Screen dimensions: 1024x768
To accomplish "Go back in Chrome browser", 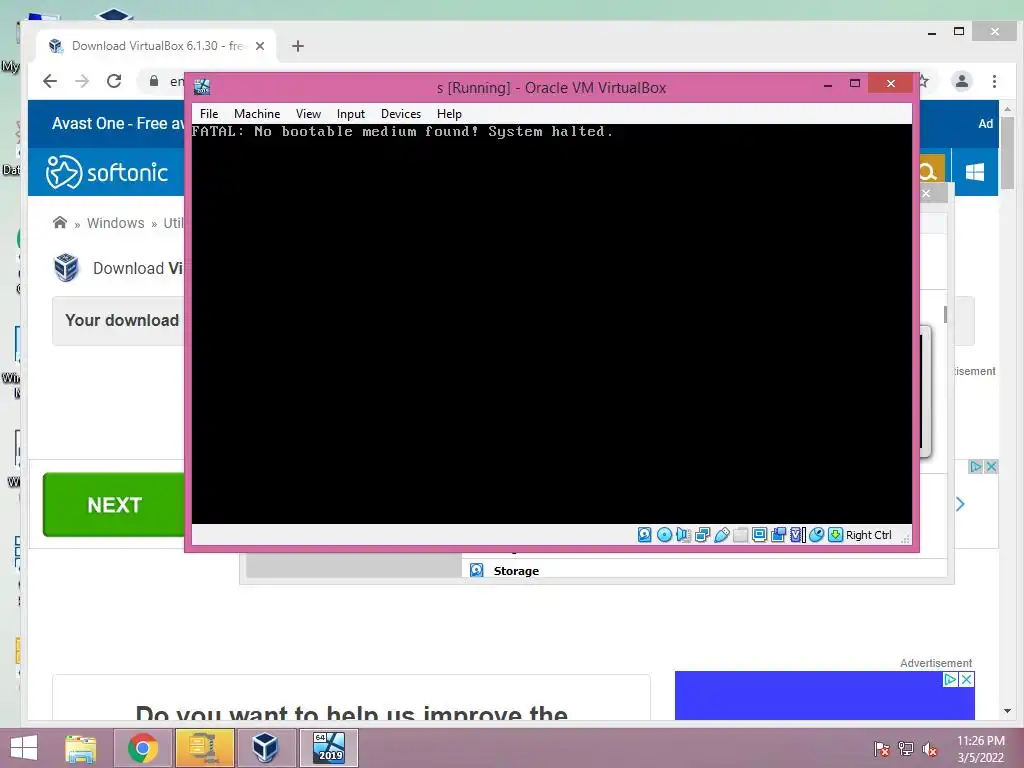I will (50, 81).
